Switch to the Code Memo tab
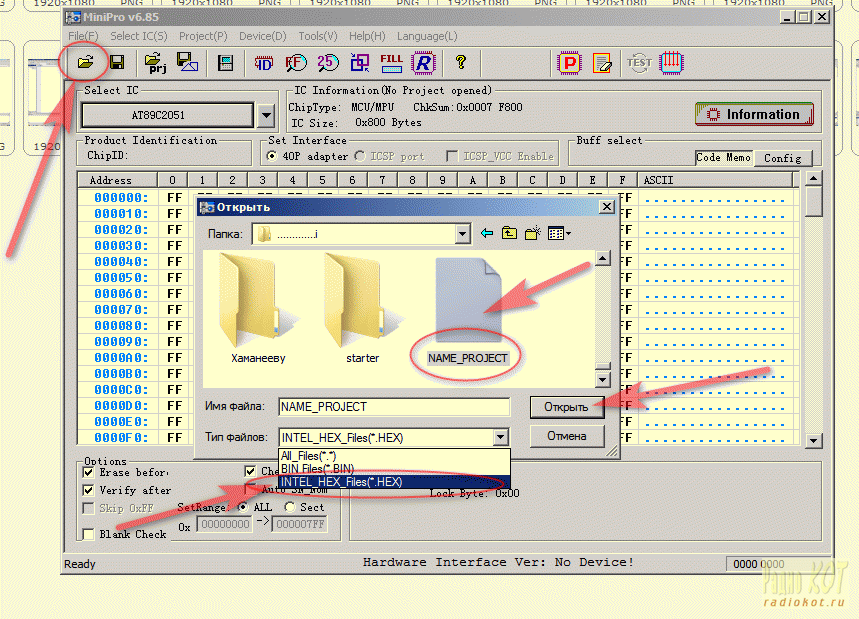The width and height of the screenshot is (859, 619). [724, 158]
